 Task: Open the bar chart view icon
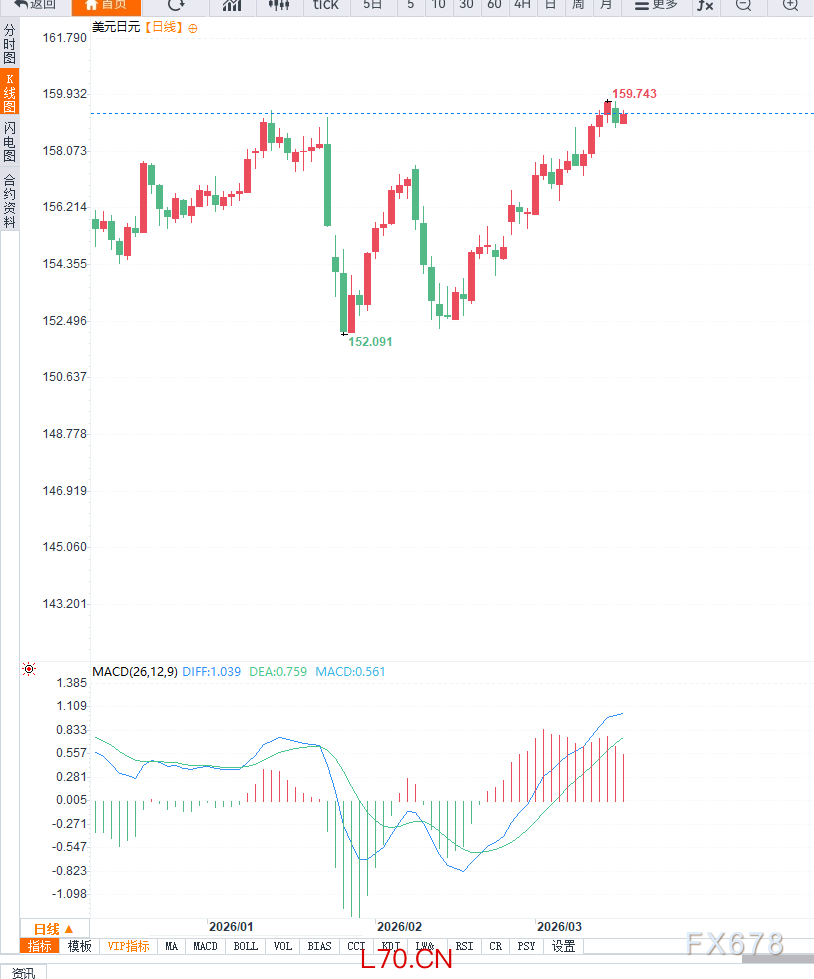coord(232,5)
